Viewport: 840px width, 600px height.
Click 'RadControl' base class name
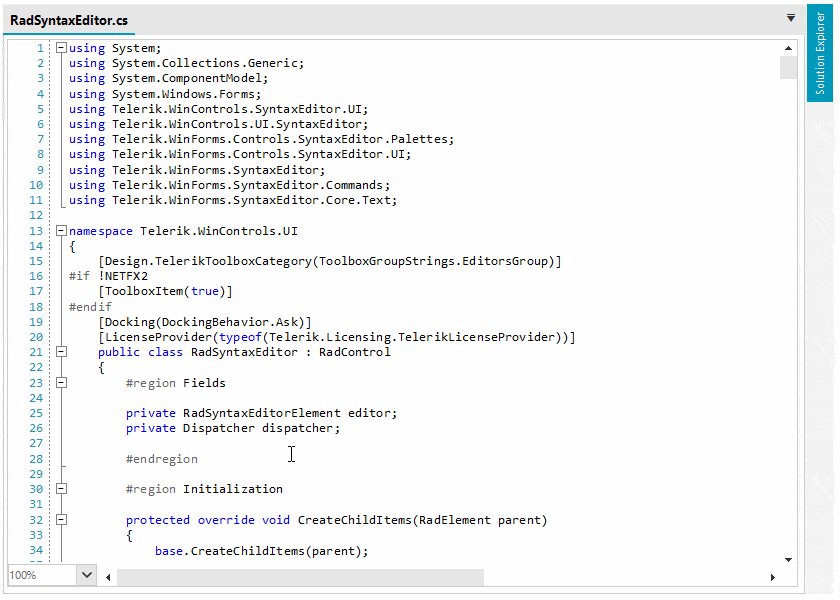pyautogui.click(x=355, y=352)
